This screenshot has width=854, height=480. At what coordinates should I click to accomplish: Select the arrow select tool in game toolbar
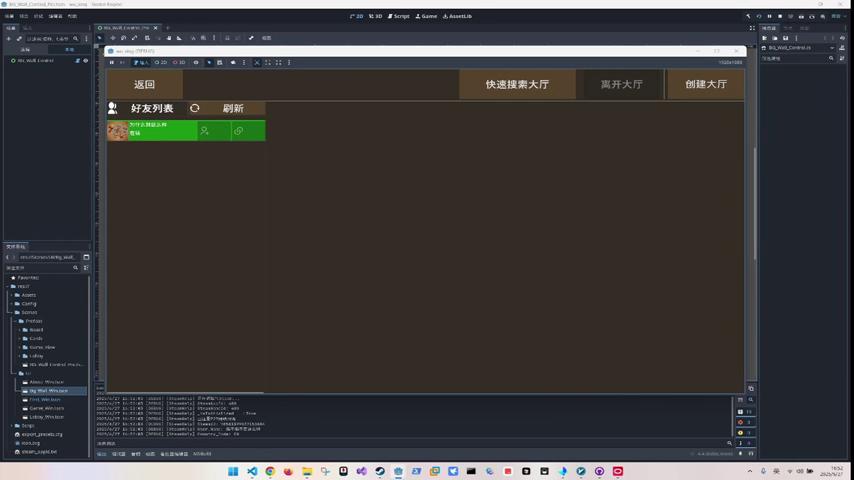tap(209, 63)
